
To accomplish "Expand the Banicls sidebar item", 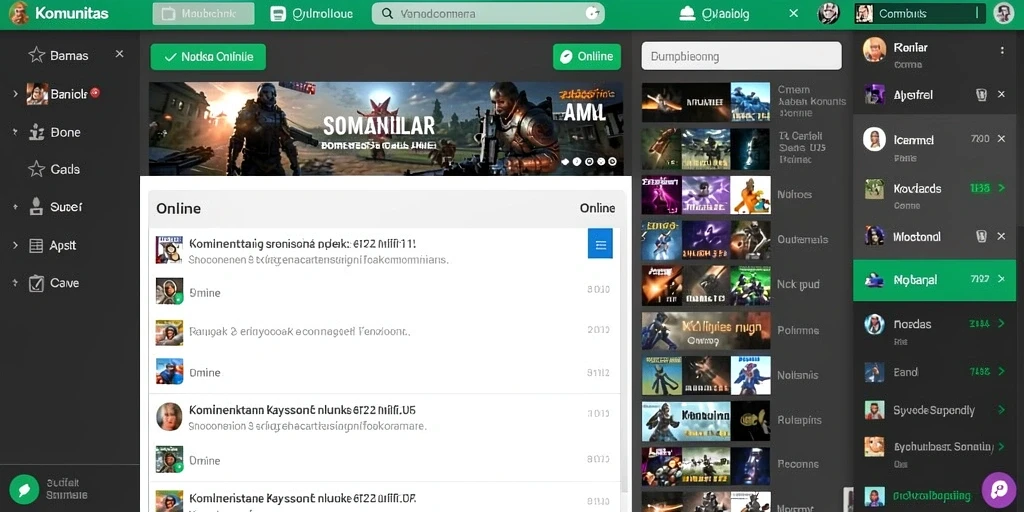I will coord(15,94).
